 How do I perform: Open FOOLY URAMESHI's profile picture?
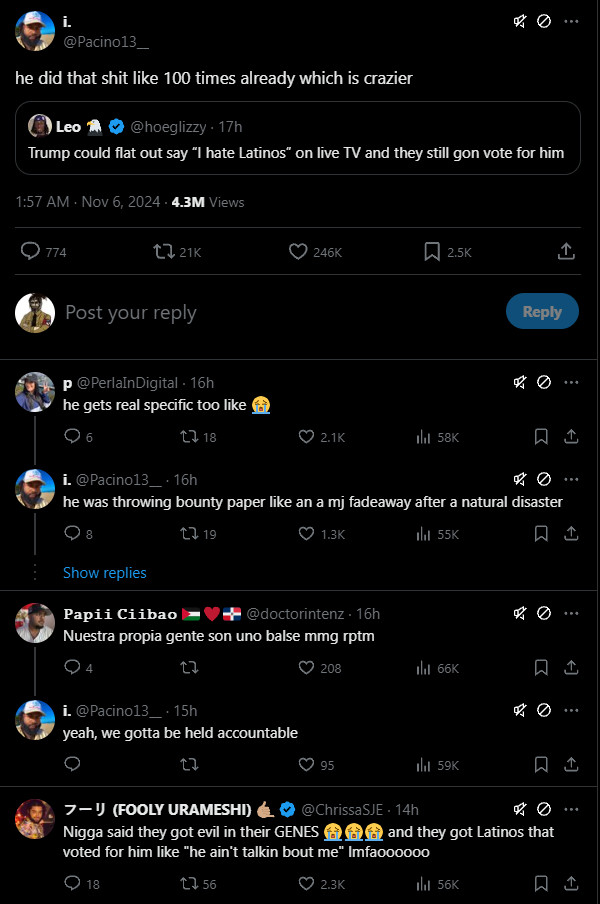coord(35,819)
